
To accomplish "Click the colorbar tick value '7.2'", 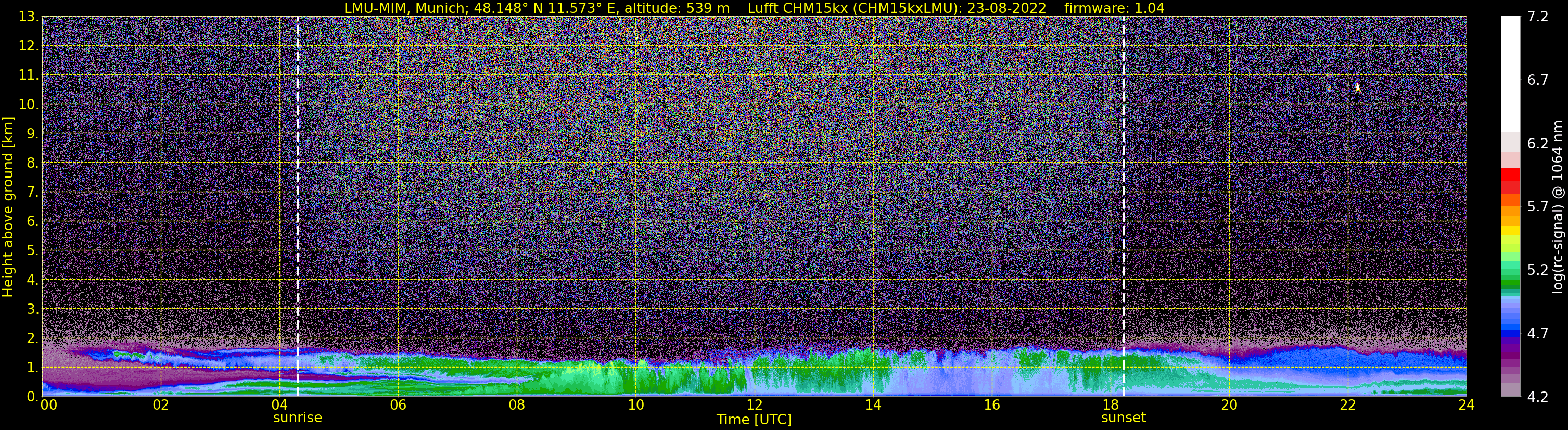I will pyautogui.click(x=1538, y=17).
